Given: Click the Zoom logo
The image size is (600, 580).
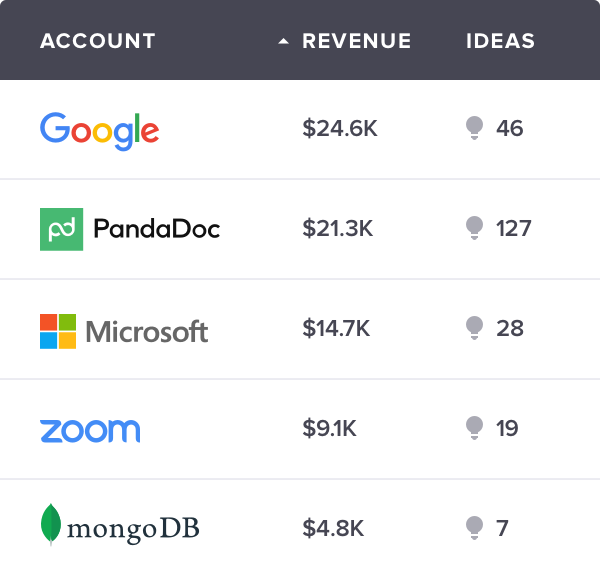Looking at the screenshot, I should (x=90, y=431).
